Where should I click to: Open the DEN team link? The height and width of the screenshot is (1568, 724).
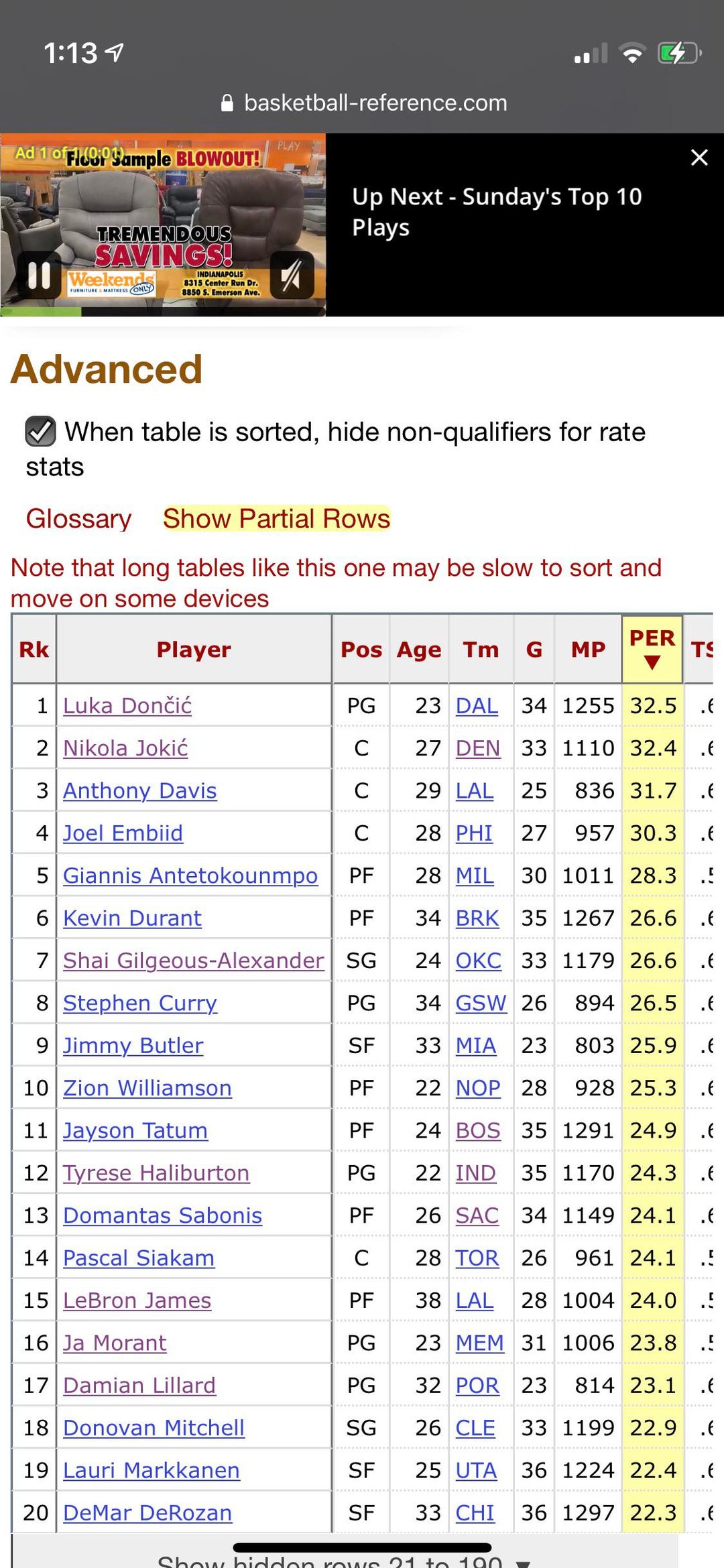477,748
